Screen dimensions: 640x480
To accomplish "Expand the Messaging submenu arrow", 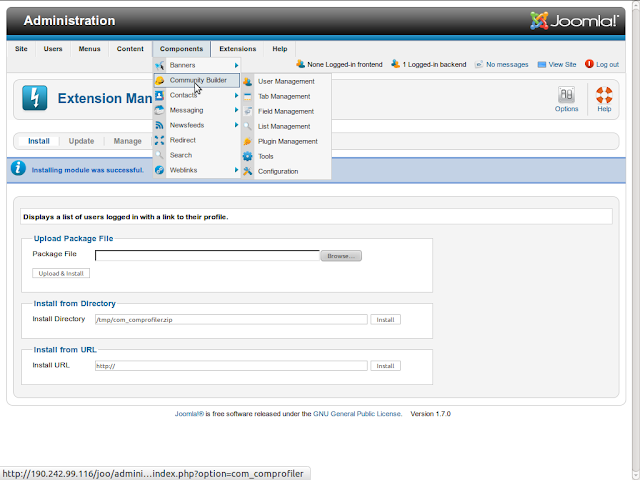I will pyautogui.click(x=236, y=110).
